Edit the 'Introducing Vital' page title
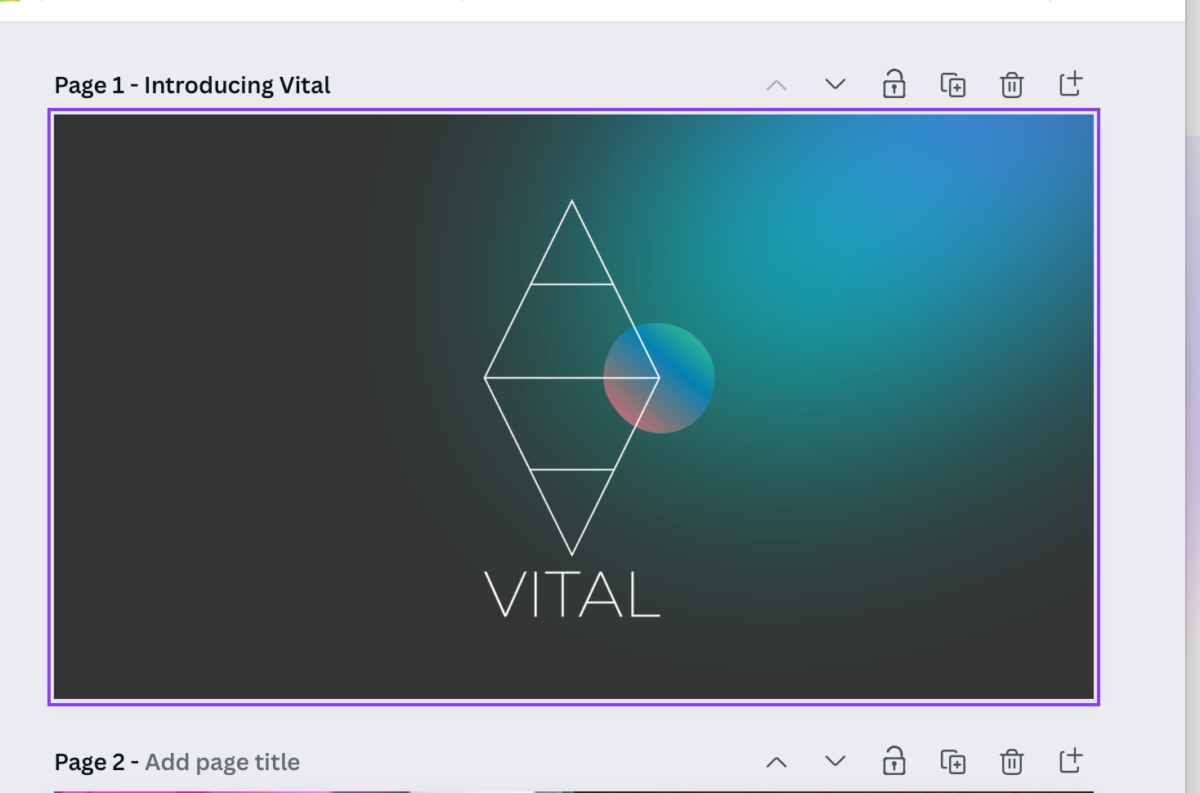 [237, 85]
